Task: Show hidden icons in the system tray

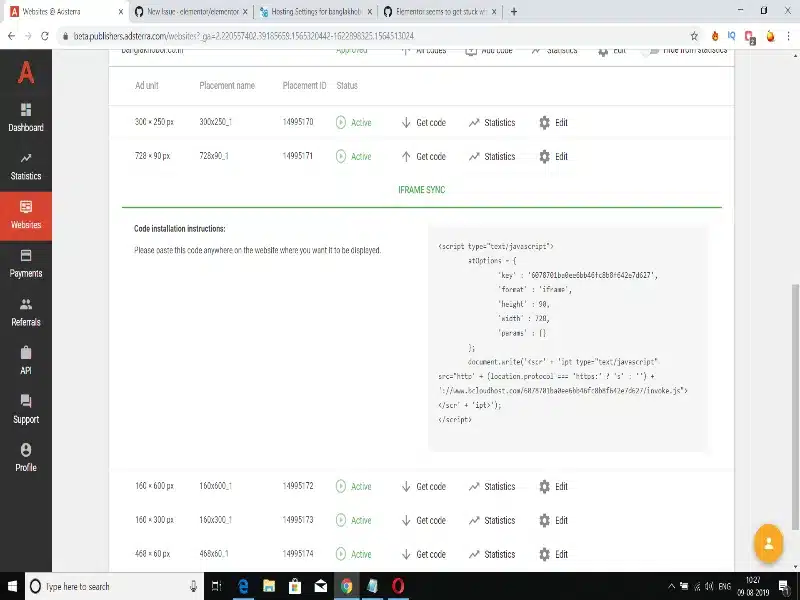Action: click(671, 586)
